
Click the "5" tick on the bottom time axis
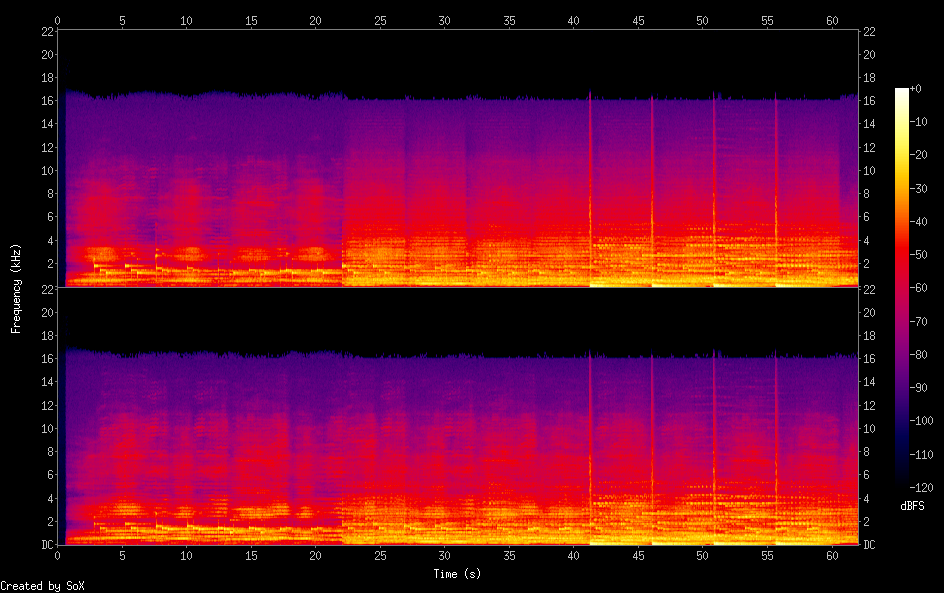[x=122, y=556]
